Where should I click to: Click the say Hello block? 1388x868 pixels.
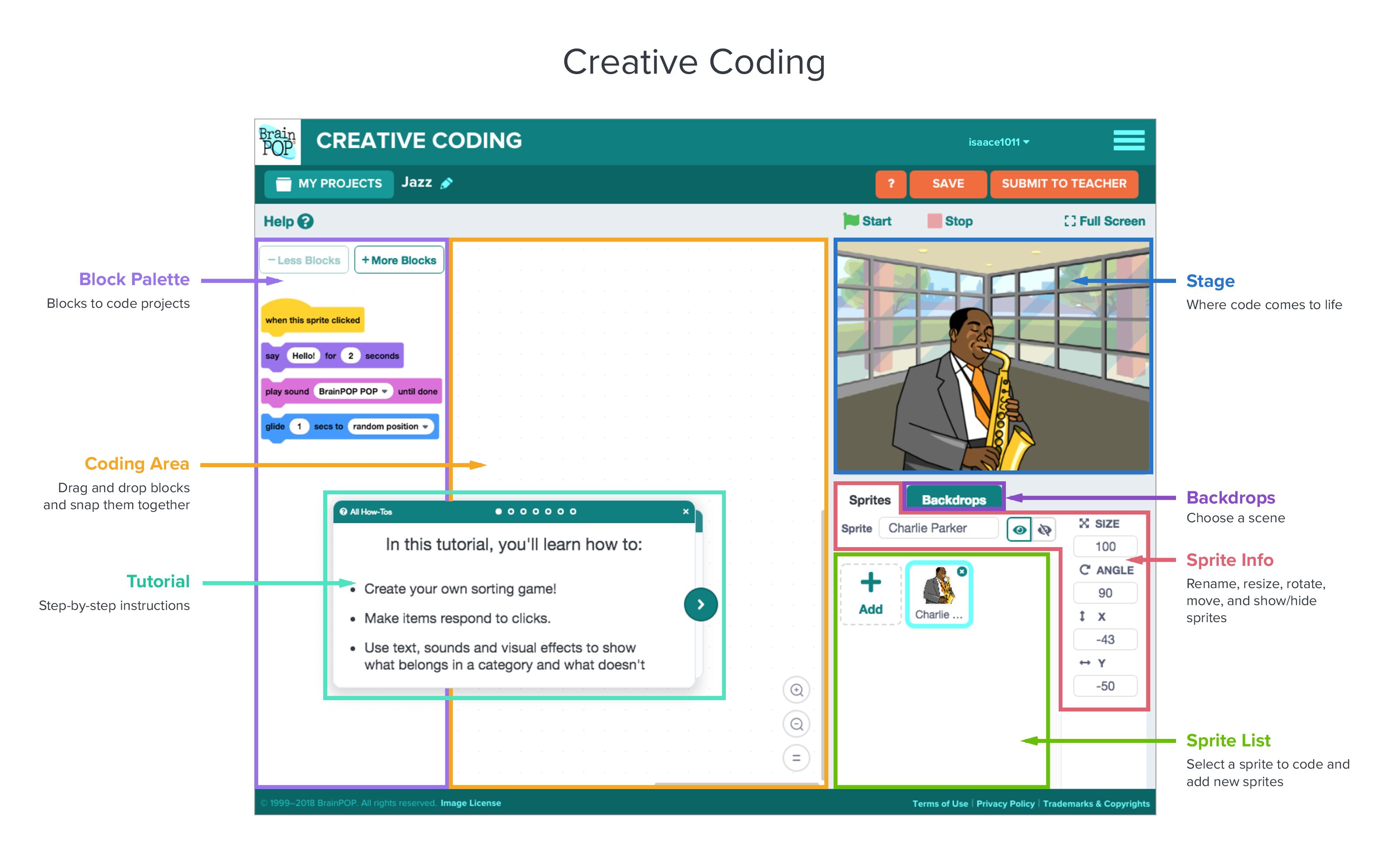pyautogui.click(x=332, y=355)
